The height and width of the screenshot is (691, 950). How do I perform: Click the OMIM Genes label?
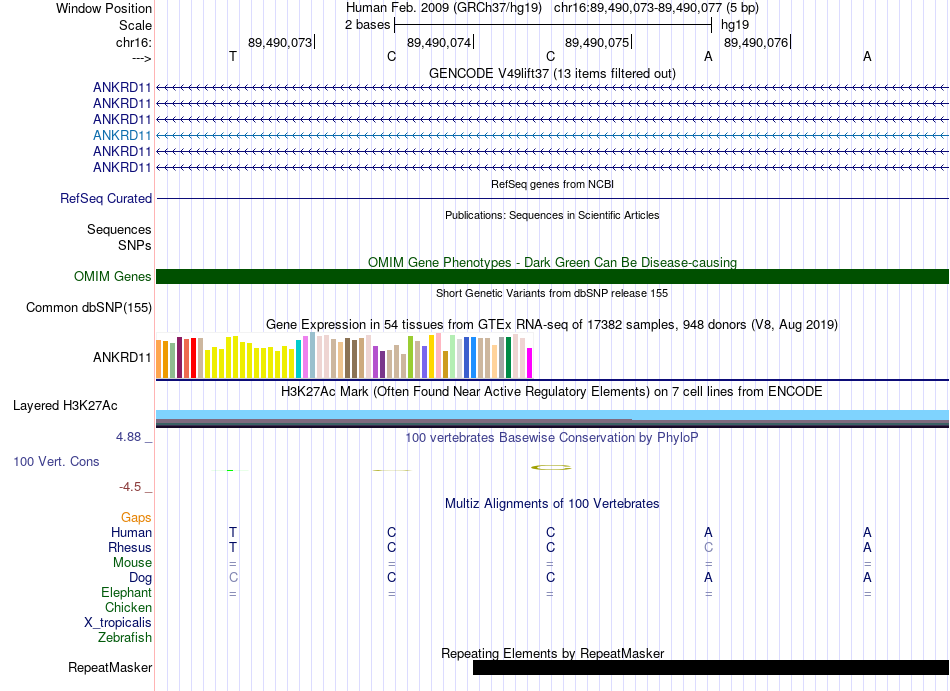point(112,277)
